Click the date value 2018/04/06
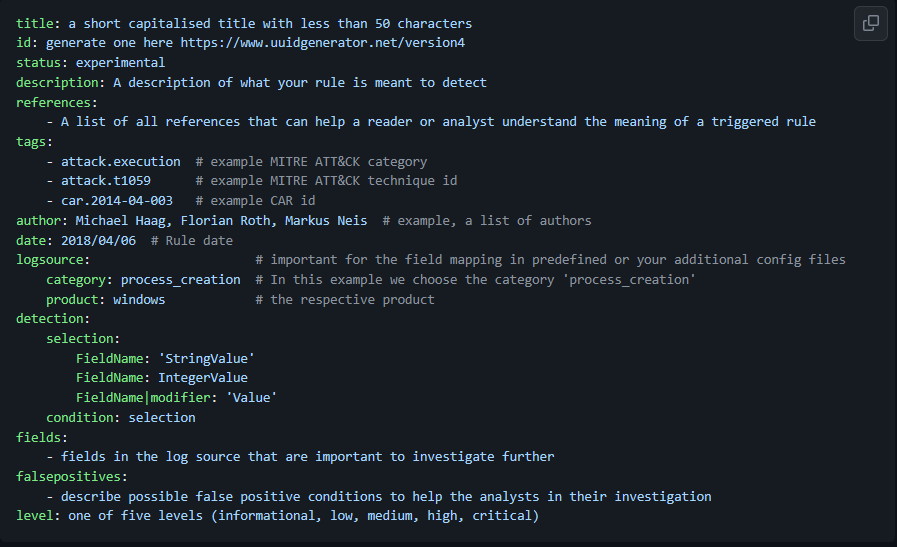 95,240
